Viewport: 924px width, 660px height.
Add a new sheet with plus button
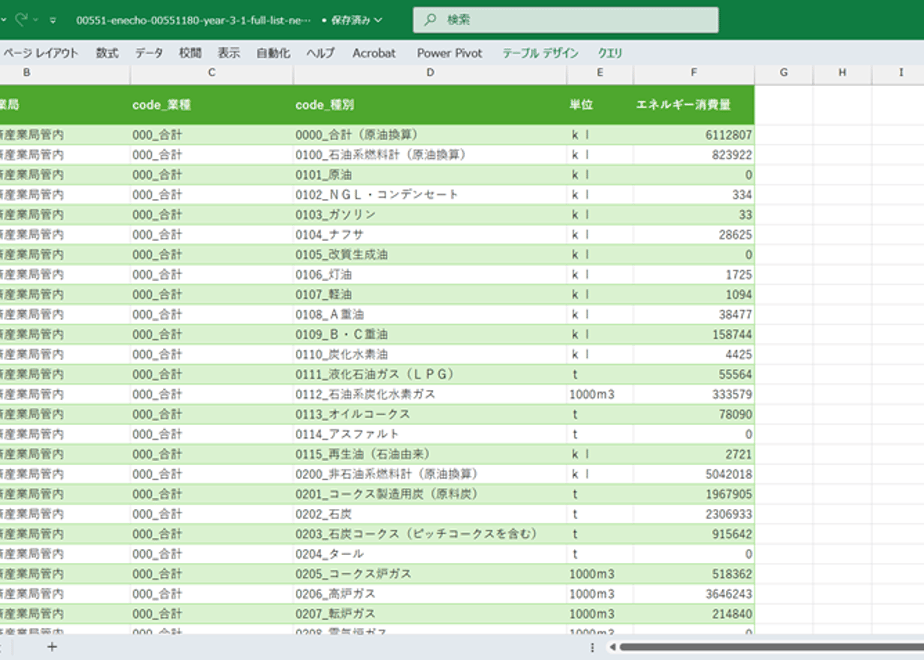coord(52,647)
